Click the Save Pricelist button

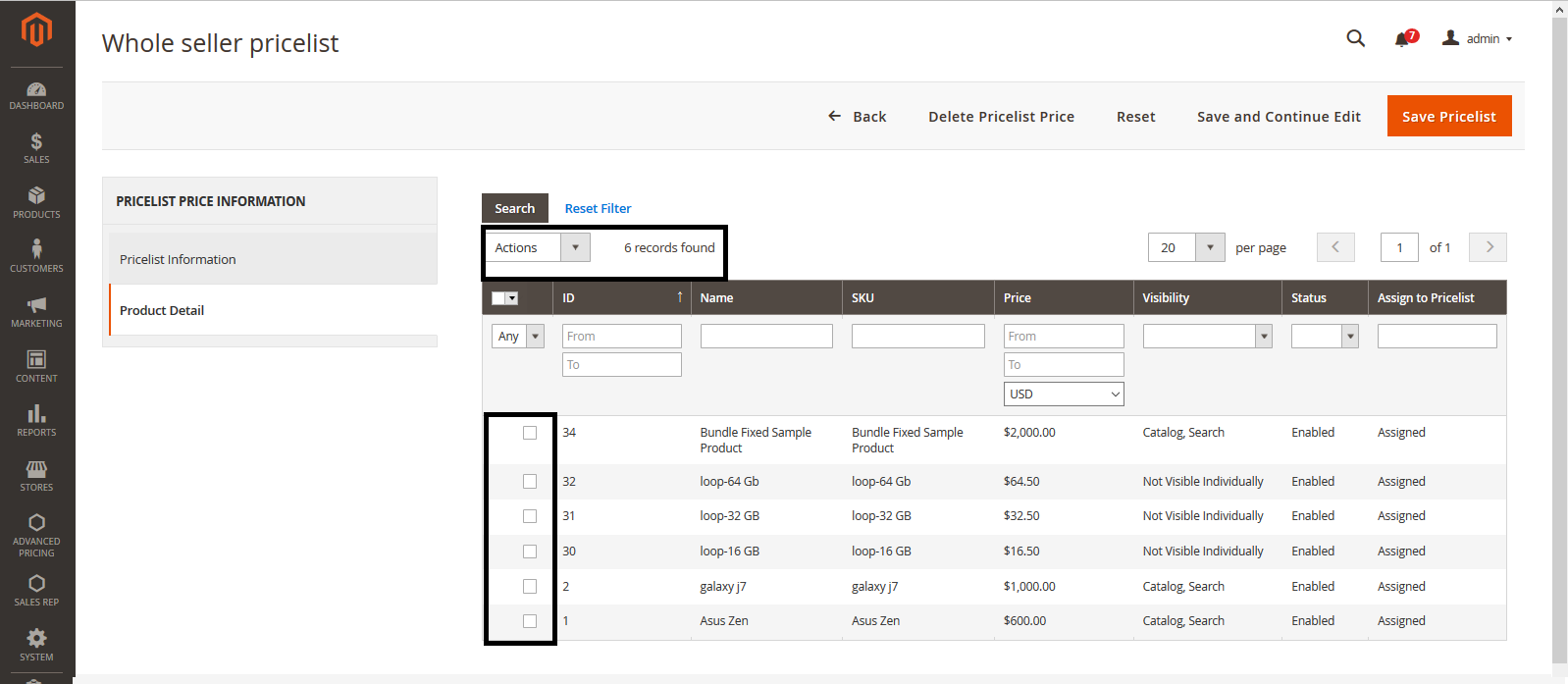point(1448,116)
